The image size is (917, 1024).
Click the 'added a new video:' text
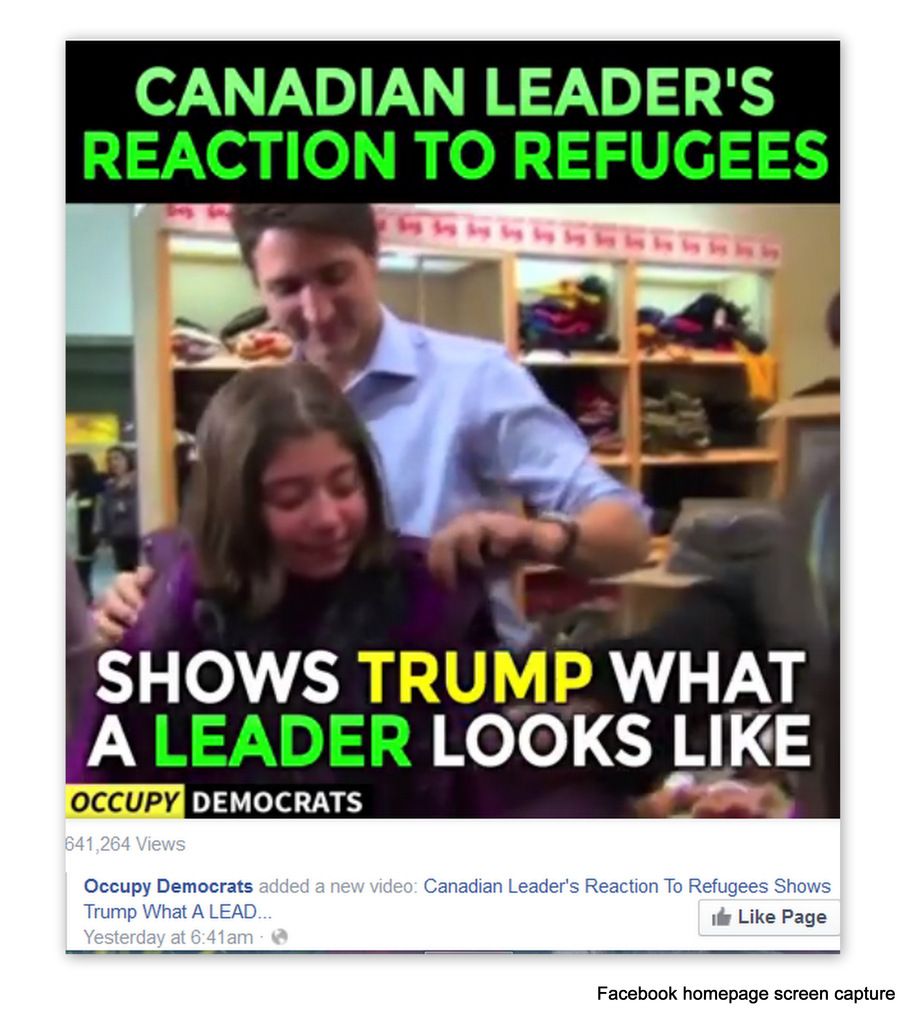pyautogui.click(x=338, y=886)
